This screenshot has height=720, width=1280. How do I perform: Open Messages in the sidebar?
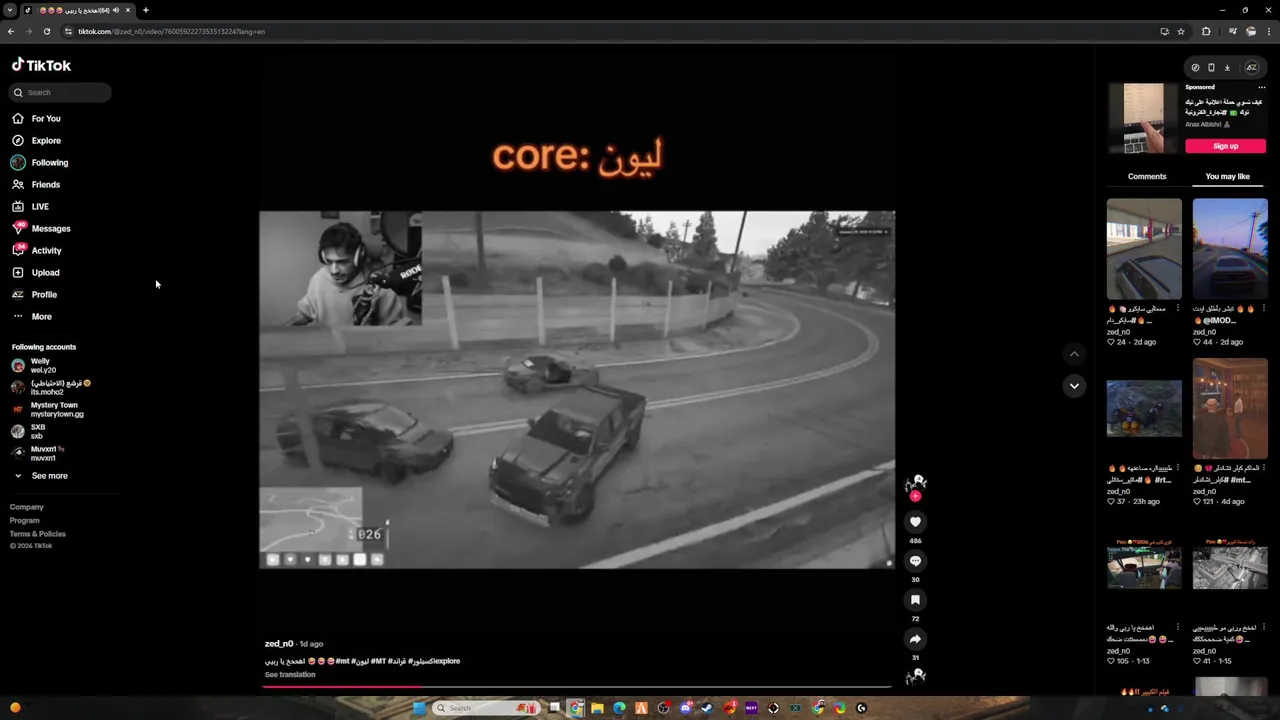coord(41,228)
